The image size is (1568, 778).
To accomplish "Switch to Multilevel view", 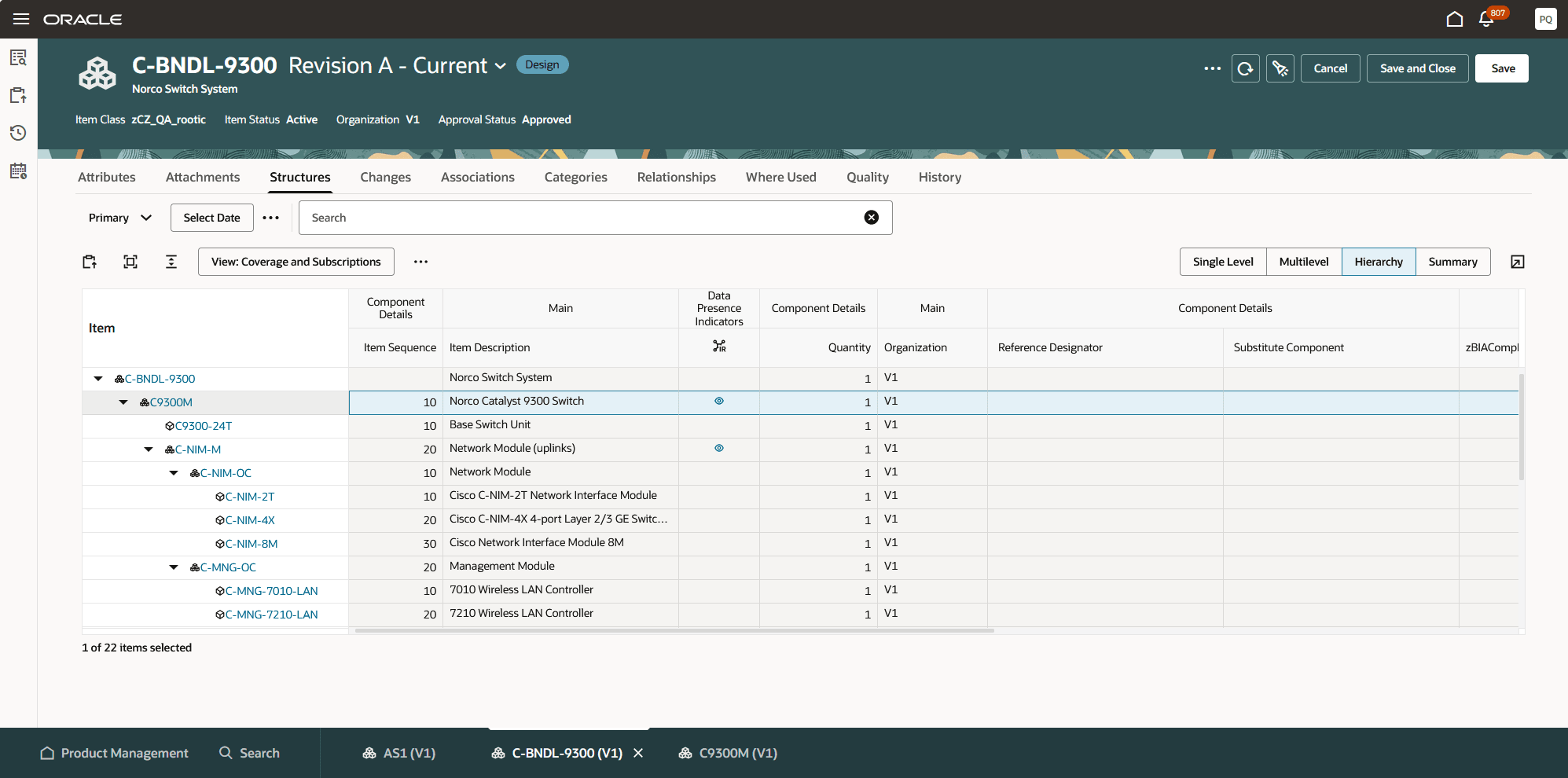I will pos(1304,262).
